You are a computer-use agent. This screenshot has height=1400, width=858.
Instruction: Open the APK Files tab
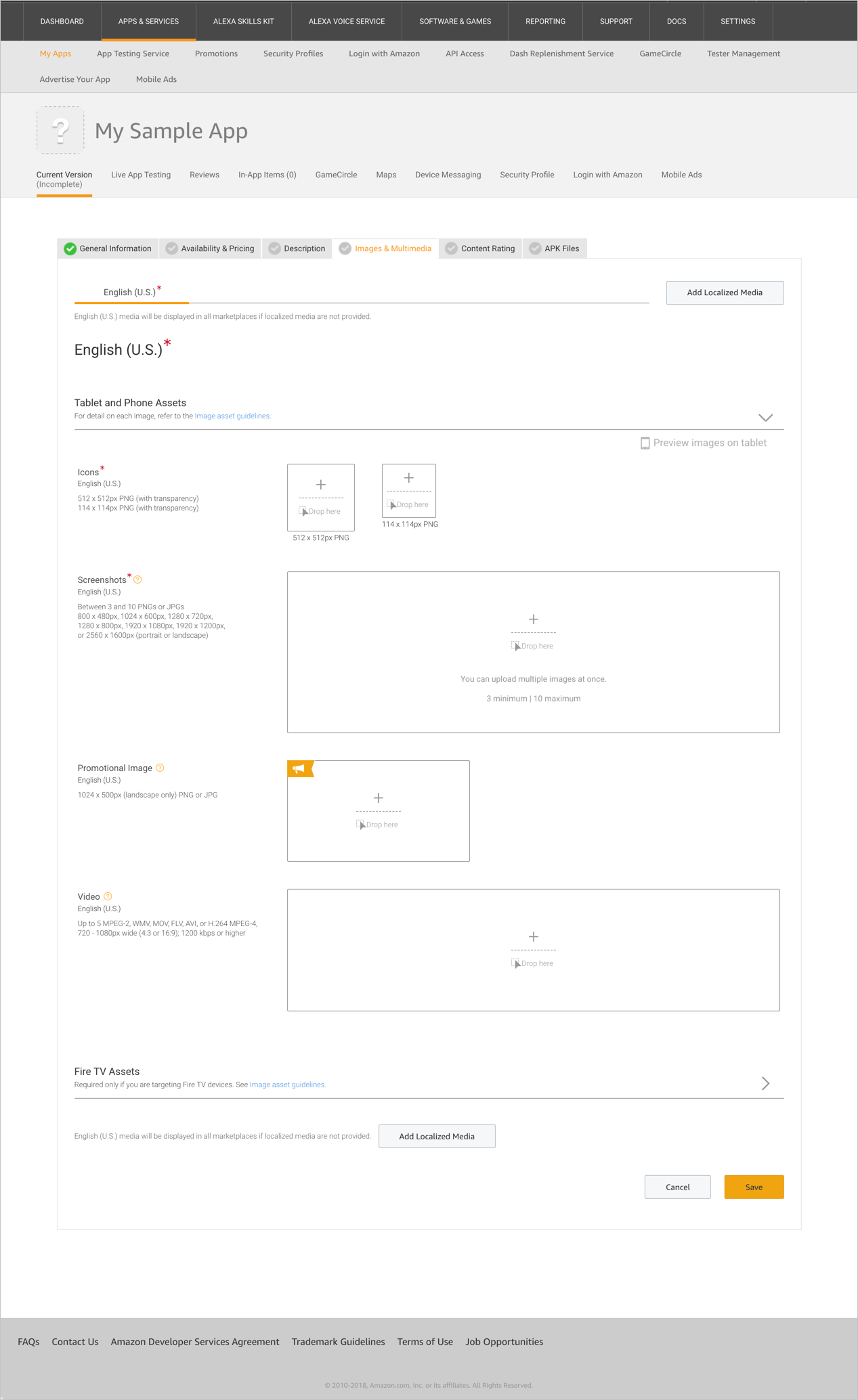click(555, 248)
